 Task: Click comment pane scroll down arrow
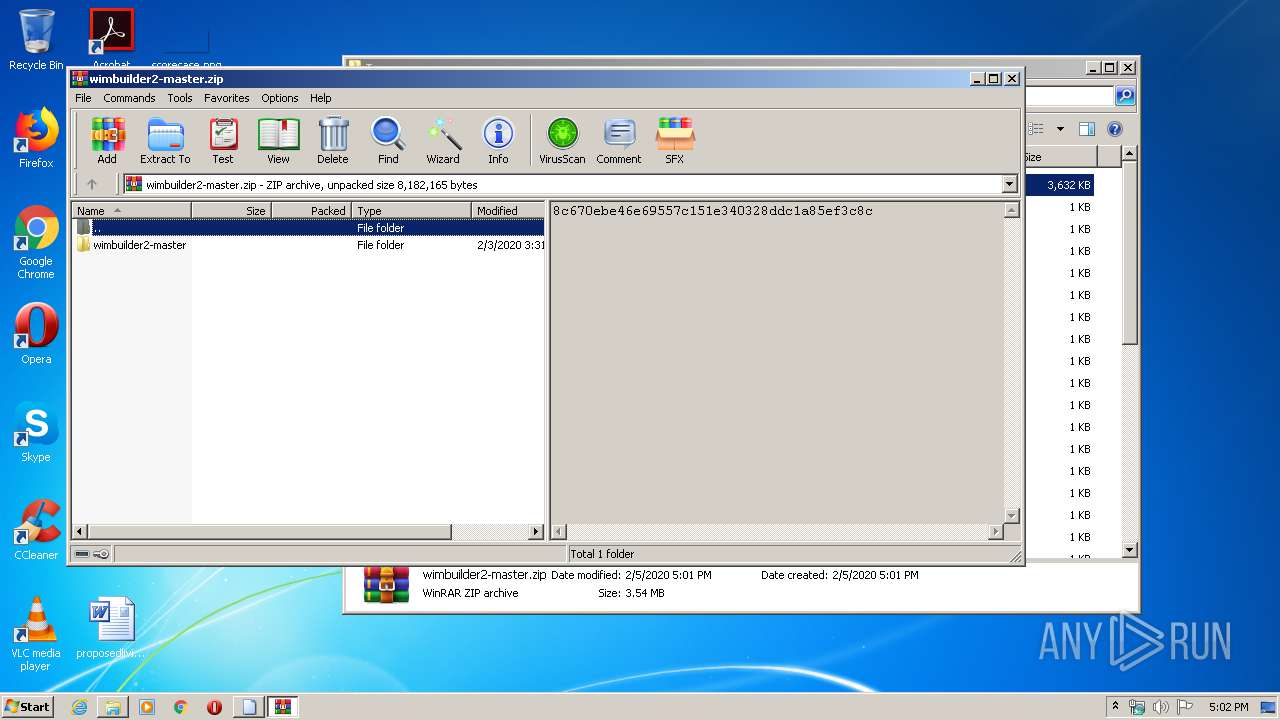1011,516
